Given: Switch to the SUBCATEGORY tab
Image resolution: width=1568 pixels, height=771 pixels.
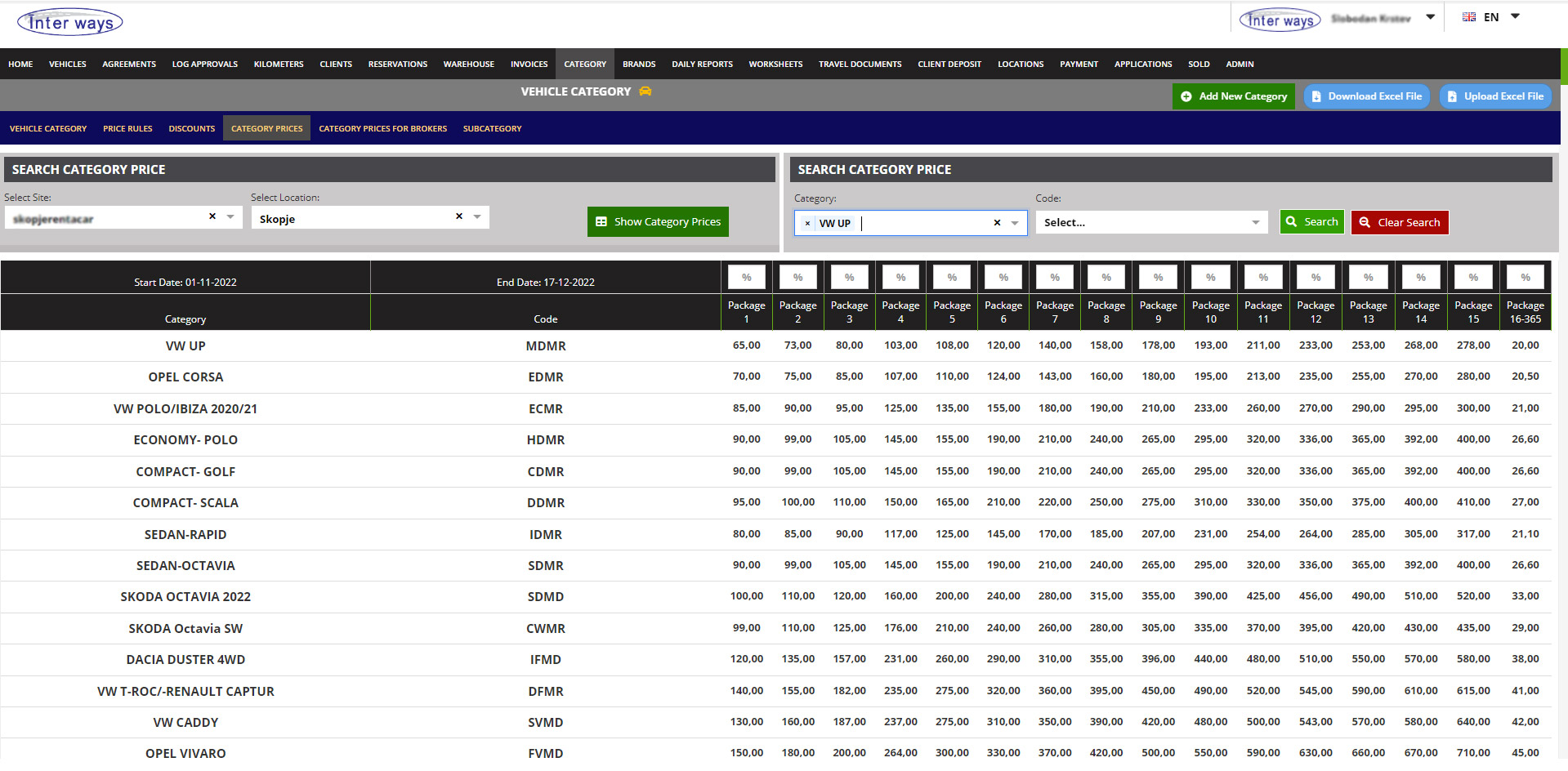Looking at the screenshot, I should tap(493, 128).
